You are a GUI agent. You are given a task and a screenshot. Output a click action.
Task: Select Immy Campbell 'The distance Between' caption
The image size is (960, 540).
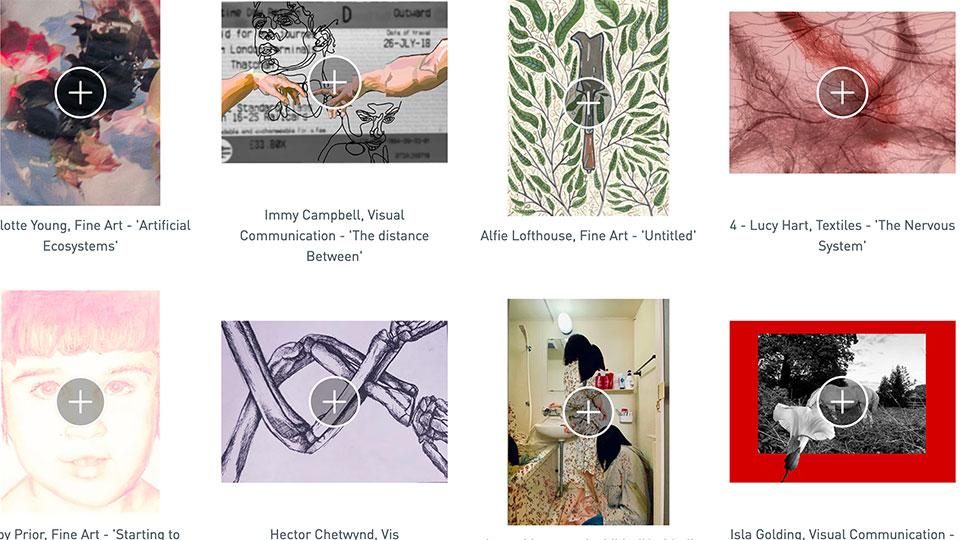[x=334, y=236]
